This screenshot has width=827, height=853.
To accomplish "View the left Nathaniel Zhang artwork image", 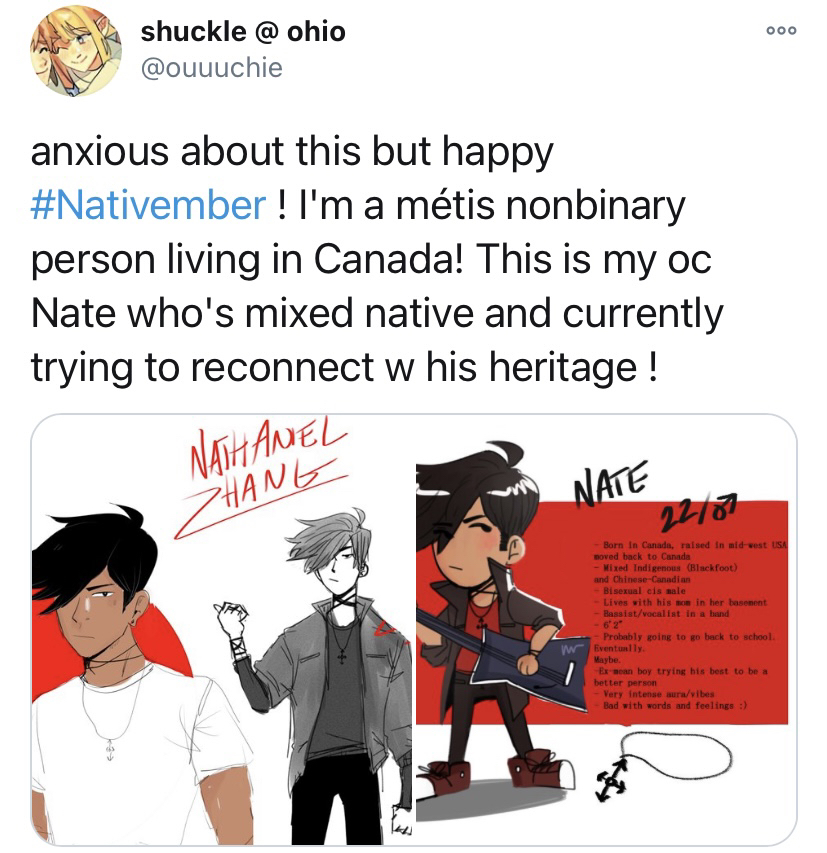I will point(222,630).
